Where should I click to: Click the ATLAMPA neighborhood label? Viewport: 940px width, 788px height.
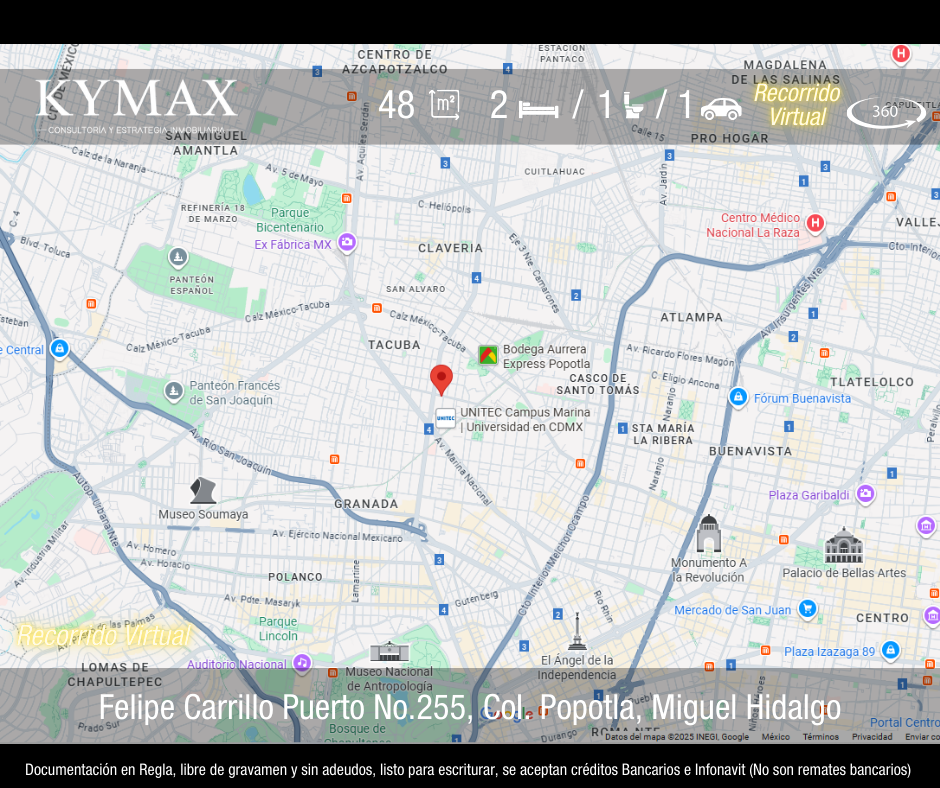(x=691, y=317)
